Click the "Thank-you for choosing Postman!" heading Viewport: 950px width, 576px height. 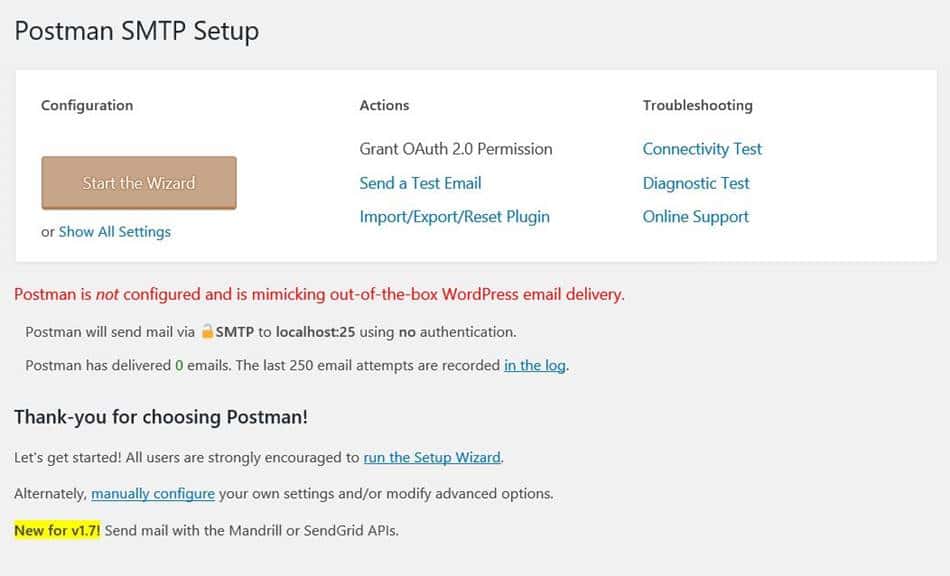coord(161,417)
